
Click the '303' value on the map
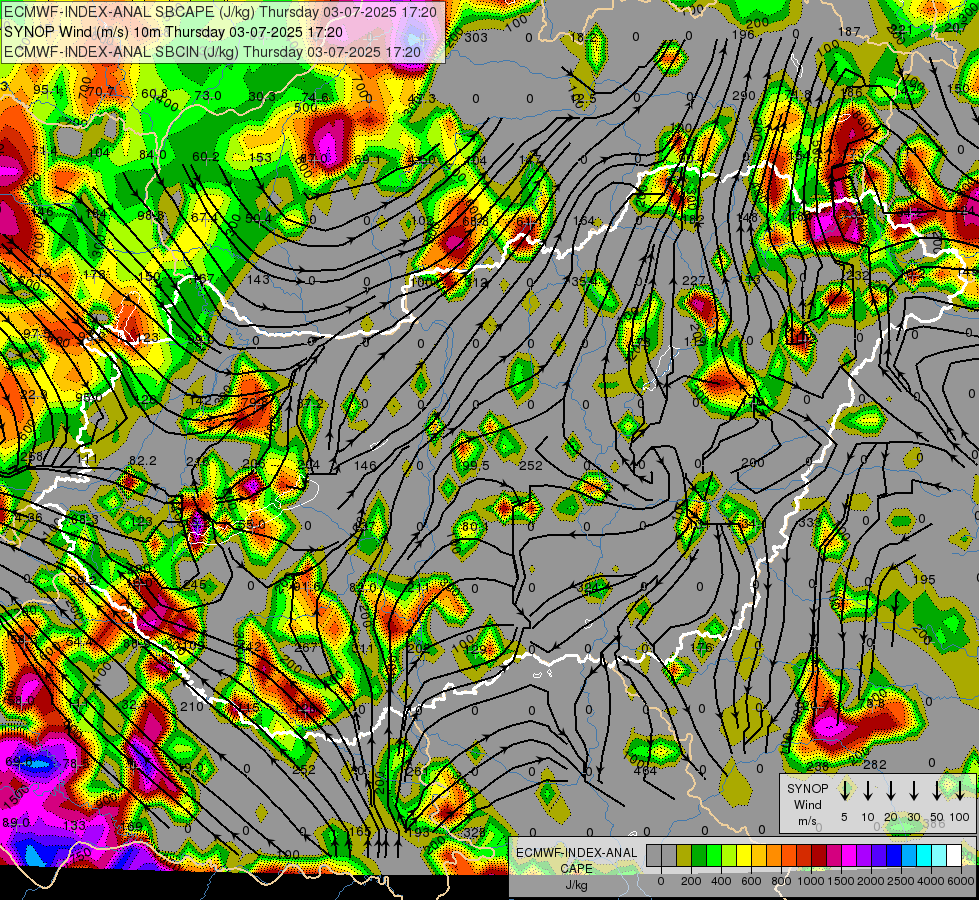click(x=476, y=37)
